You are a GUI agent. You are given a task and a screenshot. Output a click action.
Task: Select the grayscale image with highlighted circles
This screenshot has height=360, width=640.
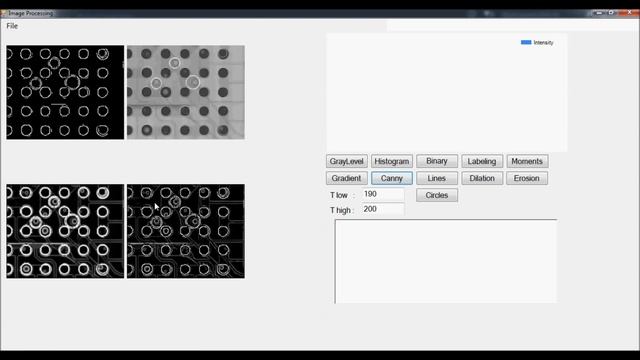pos(186,92)
